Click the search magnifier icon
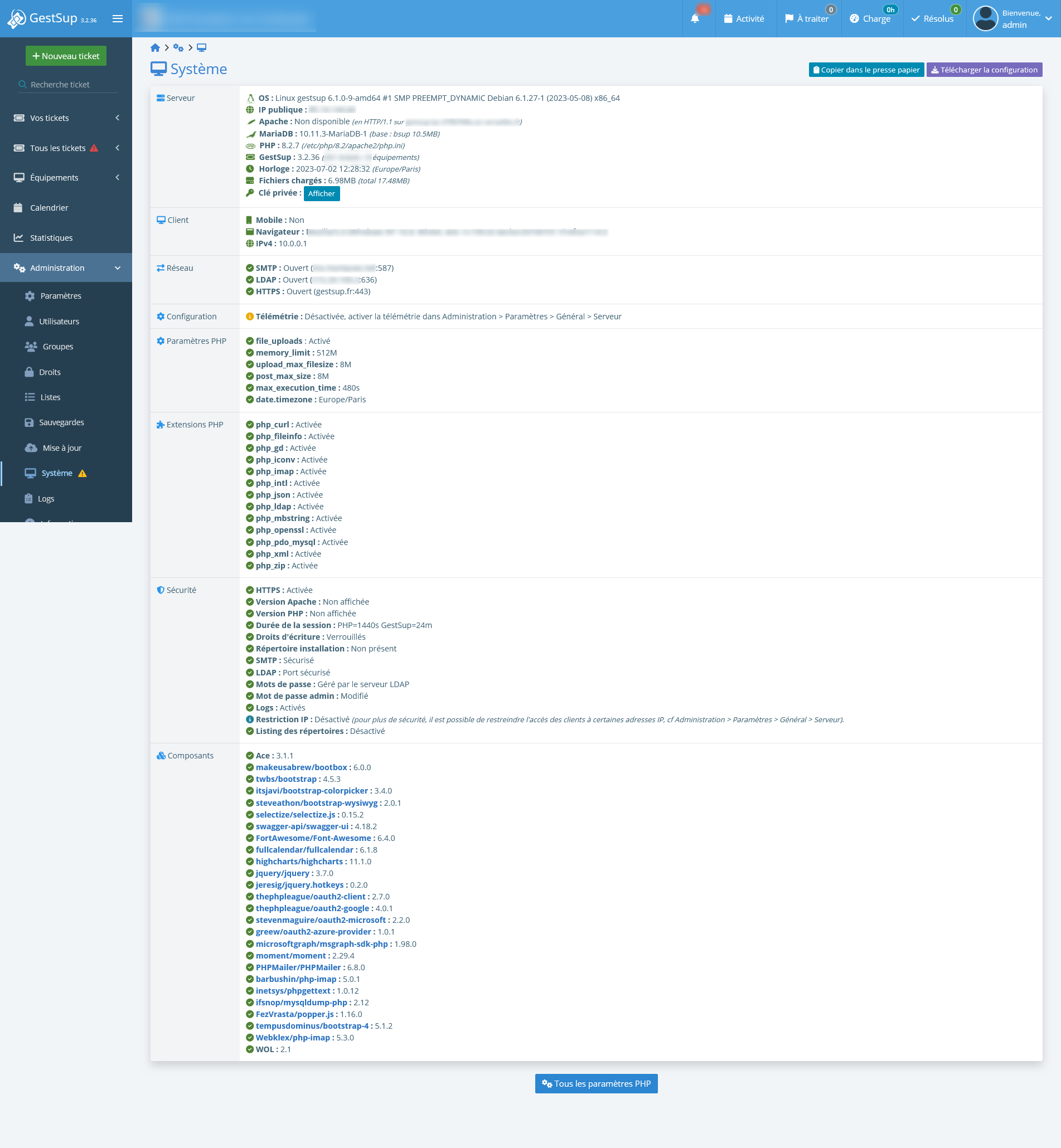 (22, 84)
